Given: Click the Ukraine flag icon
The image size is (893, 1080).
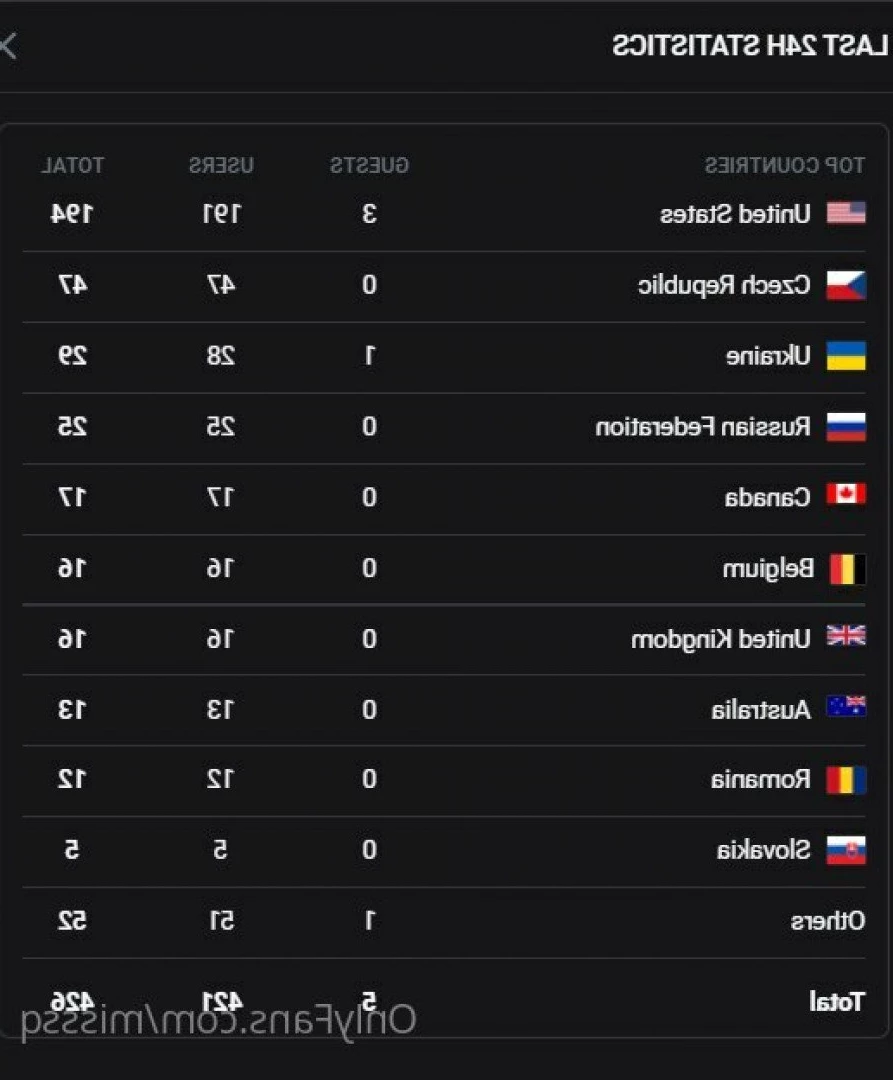Looking at the screenshot, I should (x=845, y=355).
